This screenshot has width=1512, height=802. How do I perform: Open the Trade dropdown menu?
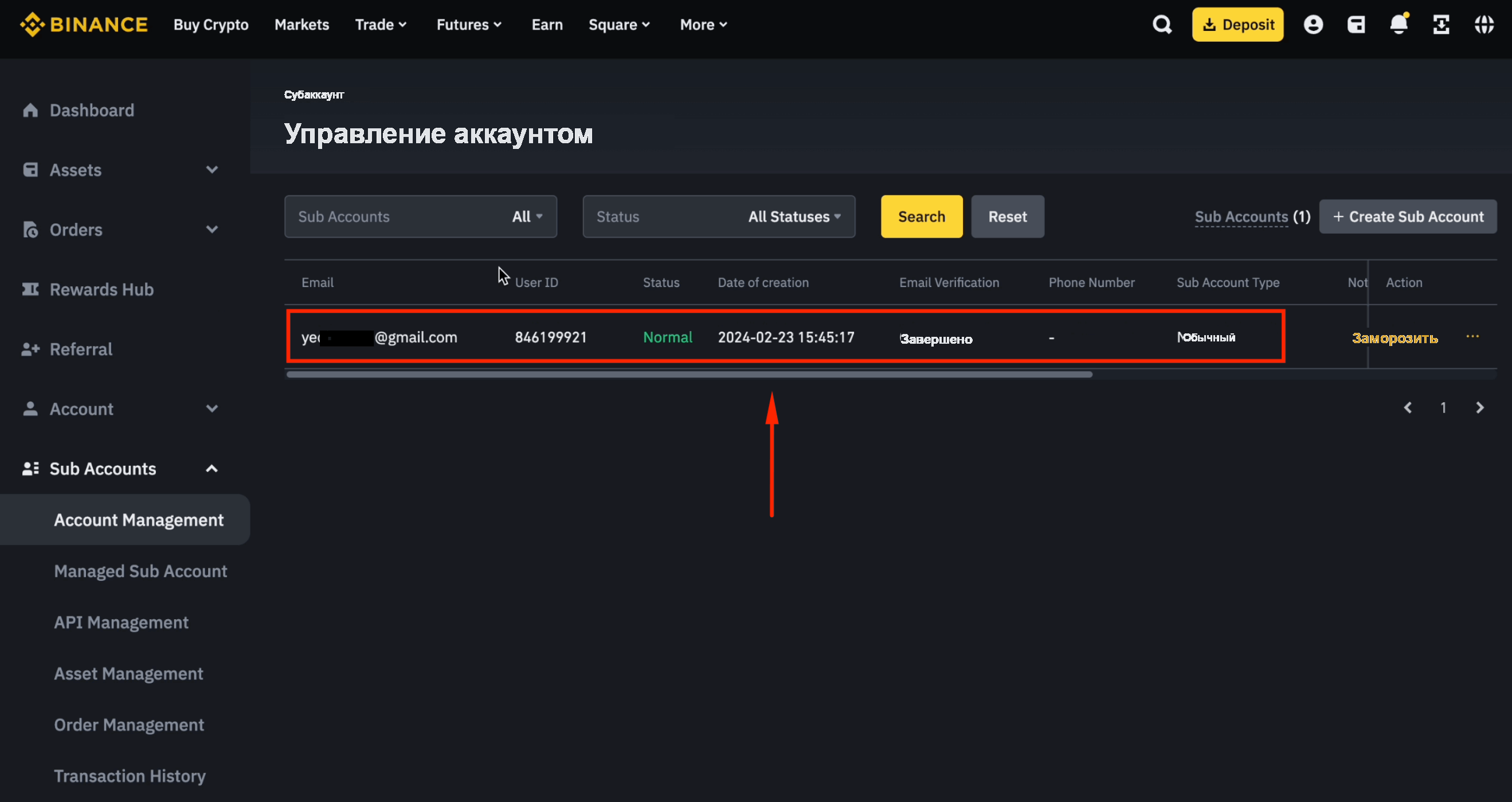pyautogui.click(x=381, y=25)
